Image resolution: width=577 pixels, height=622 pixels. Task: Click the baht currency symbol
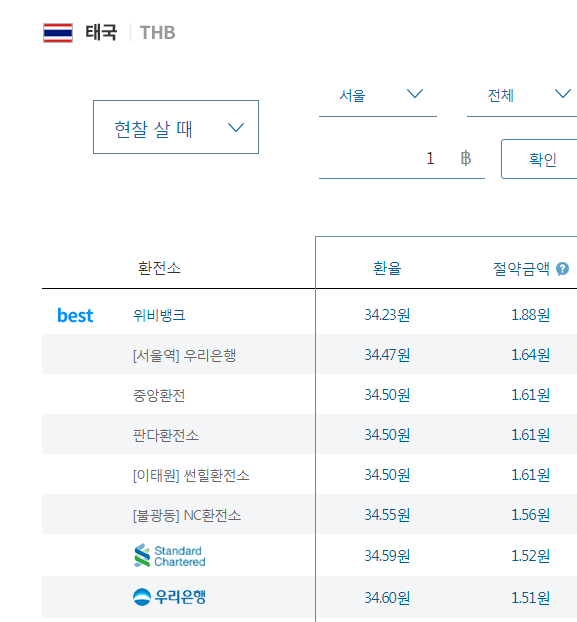click(x=466, y=158)
